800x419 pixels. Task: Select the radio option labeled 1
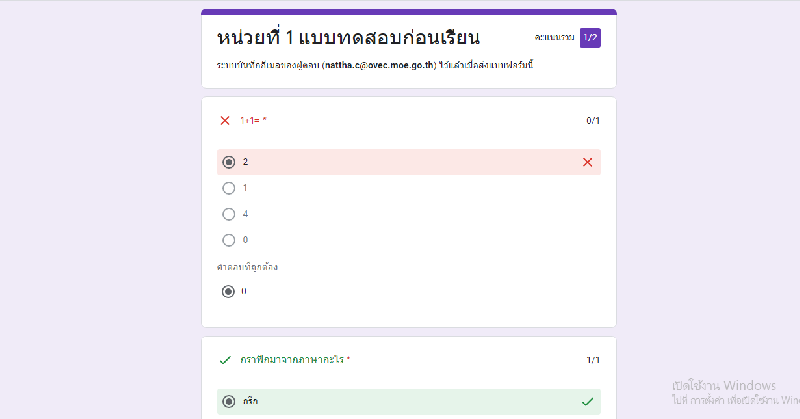229,188
